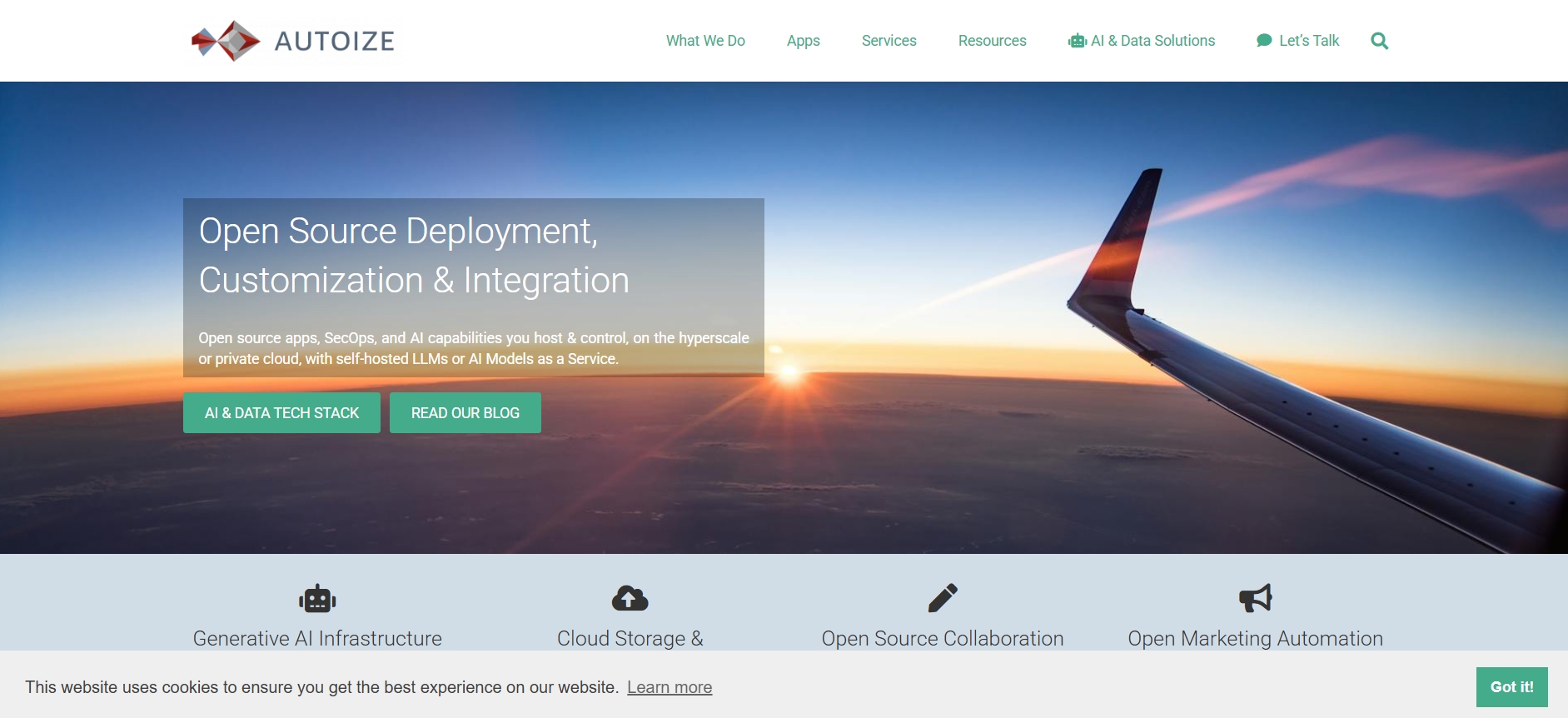This screenshot has width=1568, height=718.
Task: Open the Learn more cookie link
Action: click(670, 687)
